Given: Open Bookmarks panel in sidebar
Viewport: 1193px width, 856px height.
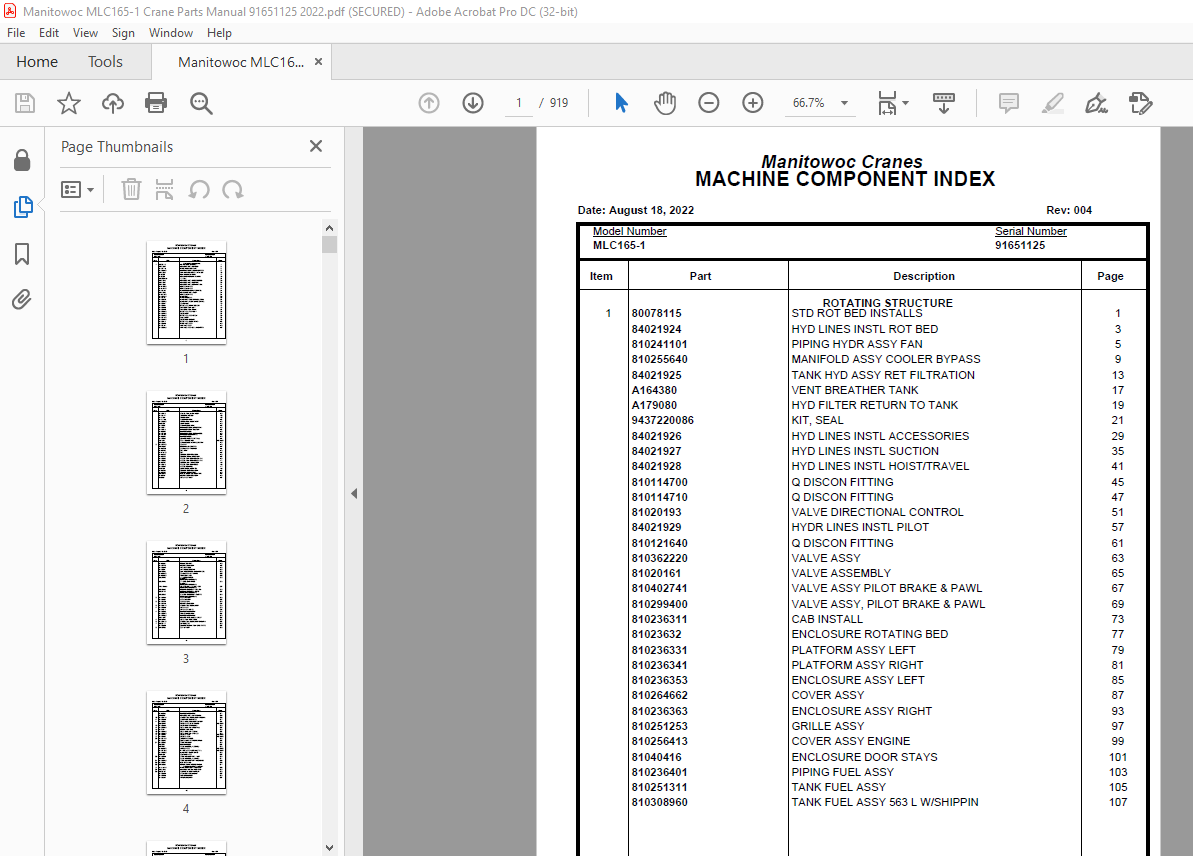Looking at the screenshot, I should pyautogui.click(x=22, y=254).
